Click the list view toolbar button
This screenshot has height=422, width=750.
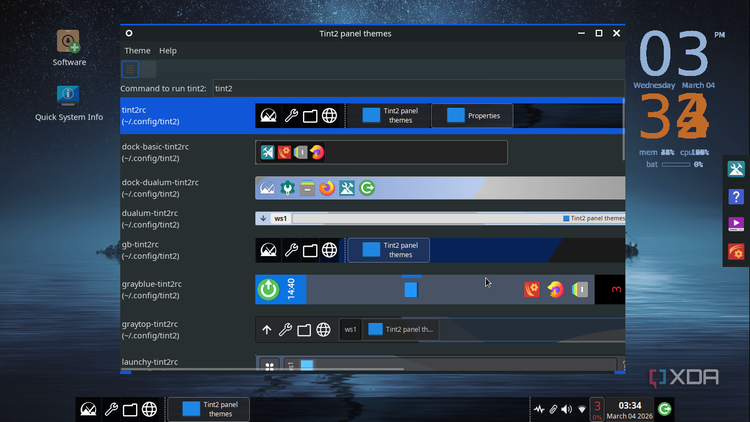point(130,69)
